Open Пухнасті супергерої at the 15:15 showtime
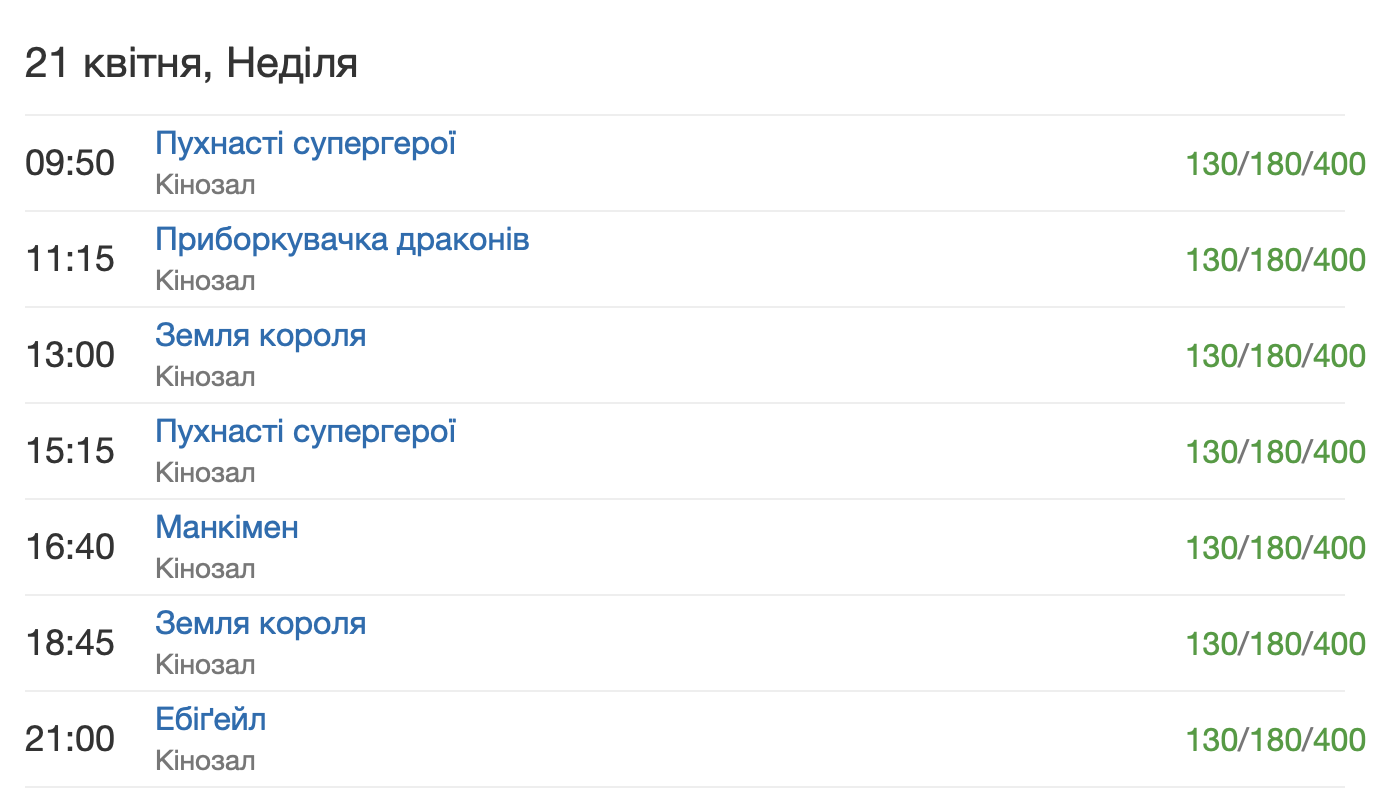Image resolution: width=1373 pixels, height=810 pixels. click(x=305, y=431)
